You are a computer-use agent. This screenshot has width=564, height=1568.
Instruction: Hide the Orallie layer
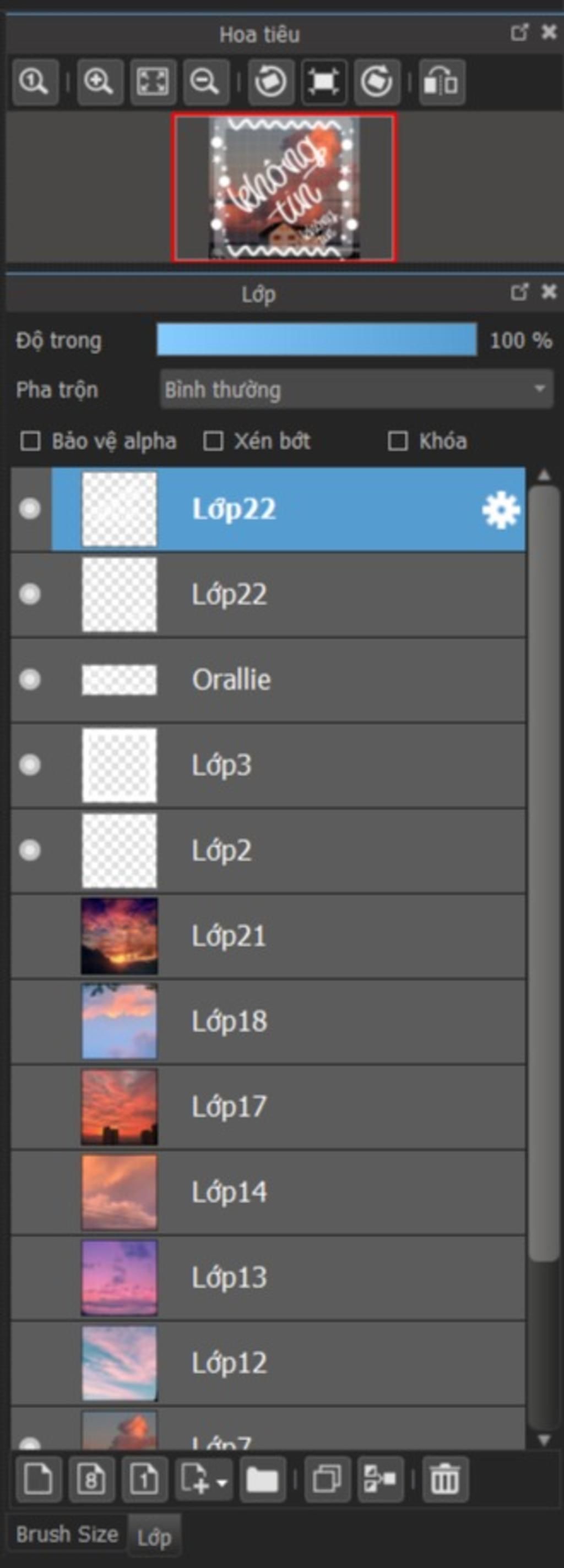(x=30, y=679)
